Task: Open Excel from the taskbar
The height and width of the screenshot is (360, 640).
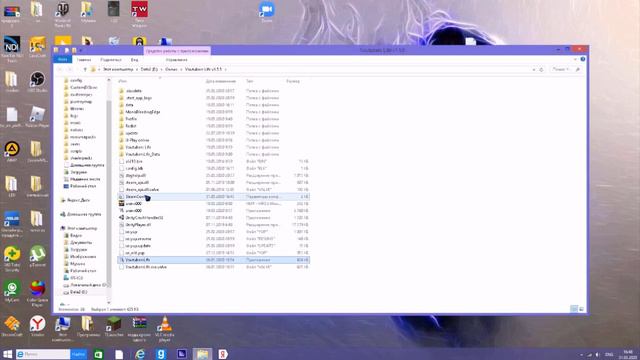Action: [x=98, y=354]
